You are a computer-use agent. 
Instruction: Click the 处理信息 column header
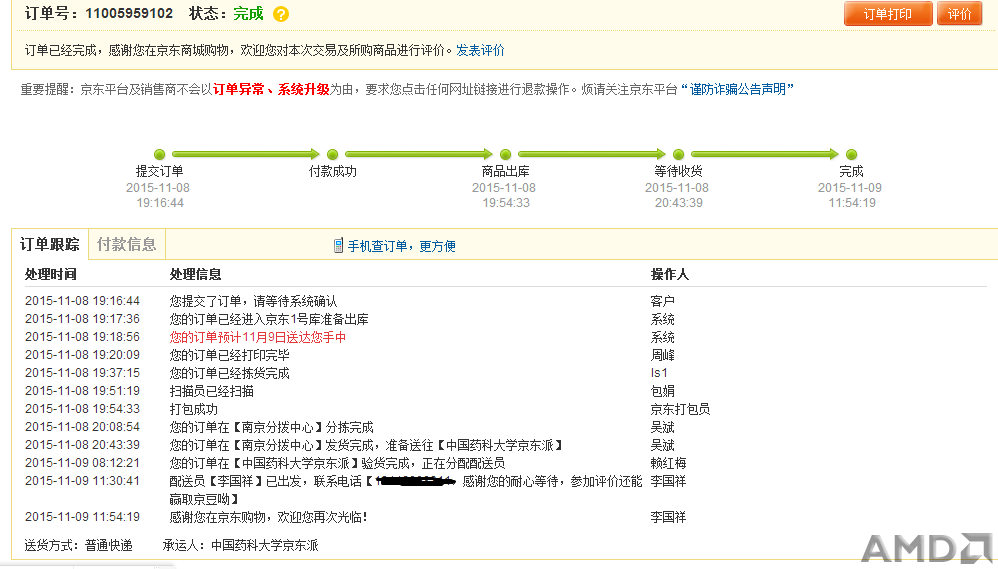195,274
